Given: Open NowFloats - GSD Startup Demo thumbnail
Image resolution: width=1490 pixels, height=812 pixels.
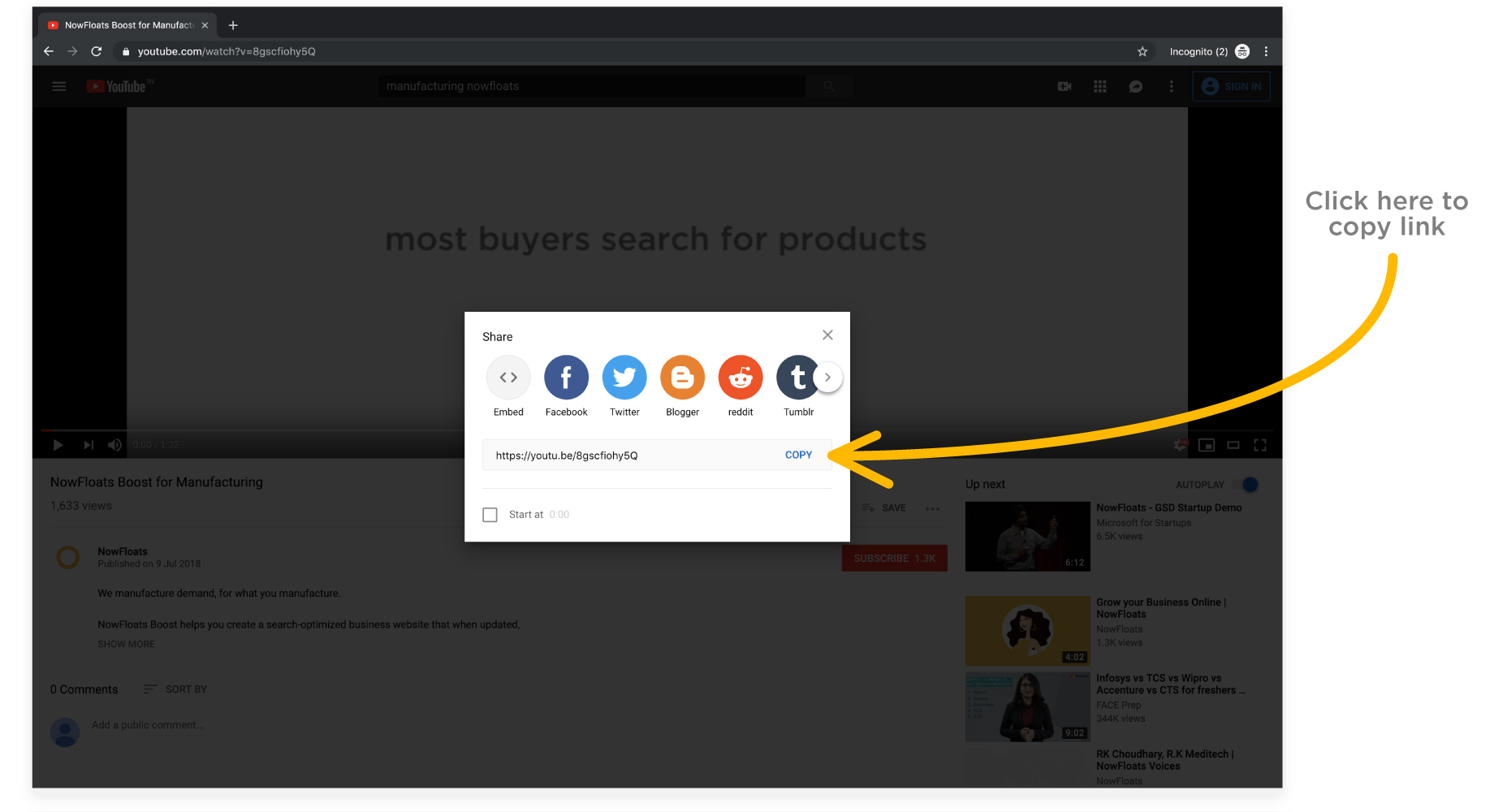Looking at the screenshot, I should 1028,537.
